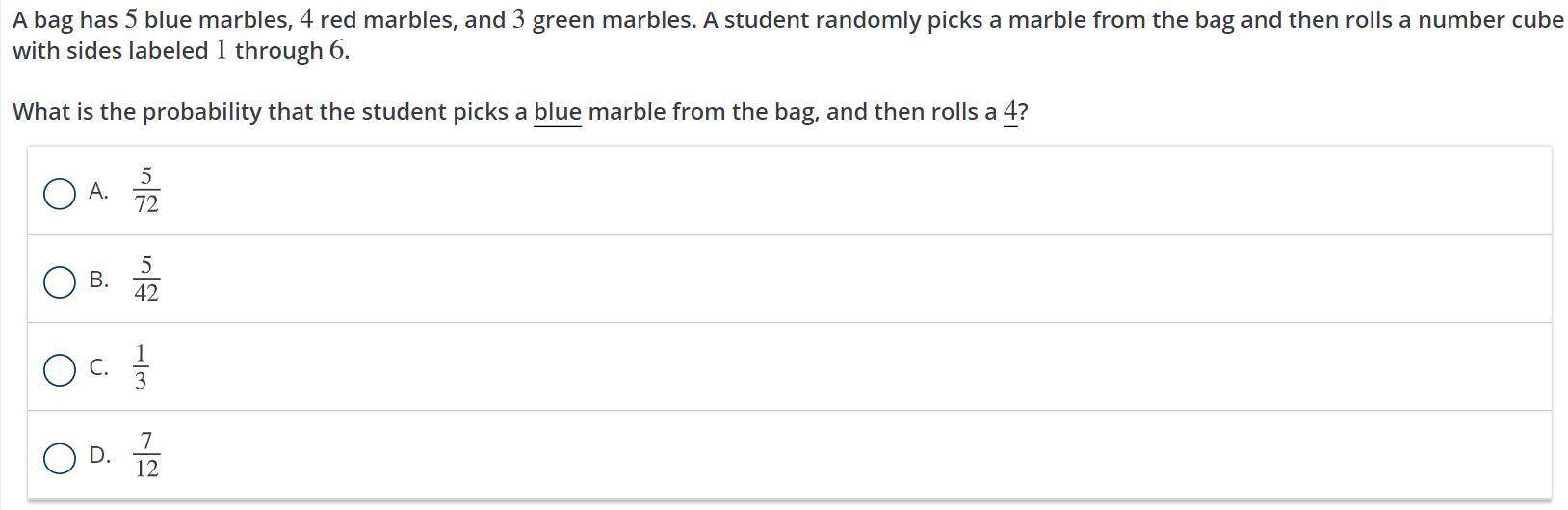
Task: Select the radio button for answer A
Action: click(x=60, y=194)
